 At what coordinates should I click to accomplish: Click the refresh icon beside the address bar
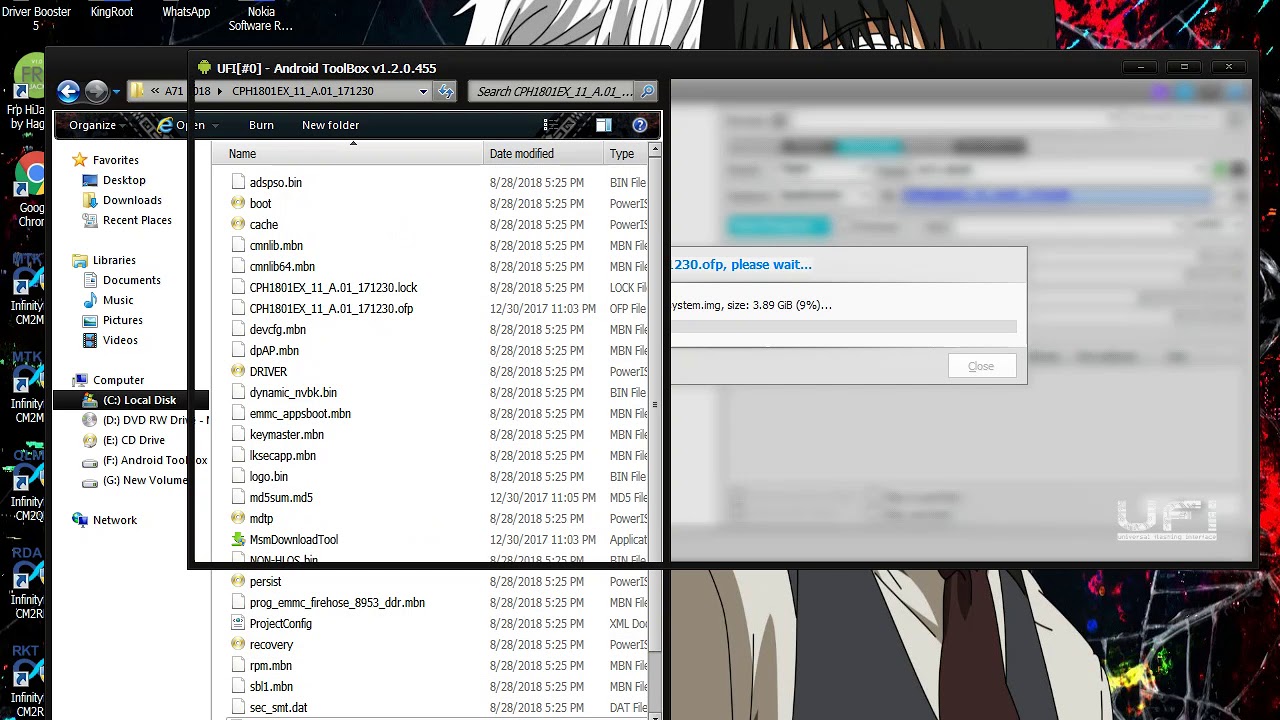pos(446,91)
